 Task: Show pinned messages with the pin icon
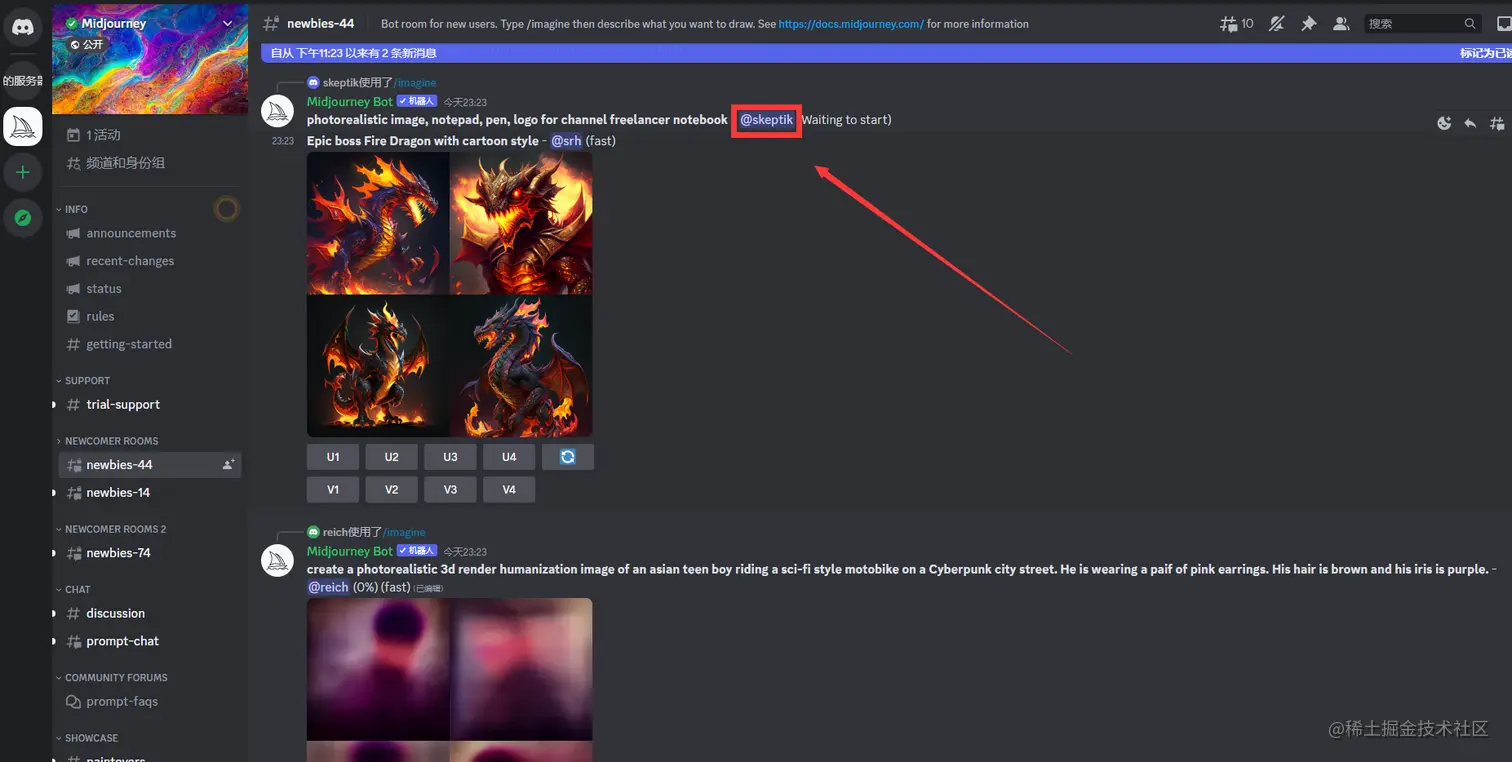coord(1308,23)
